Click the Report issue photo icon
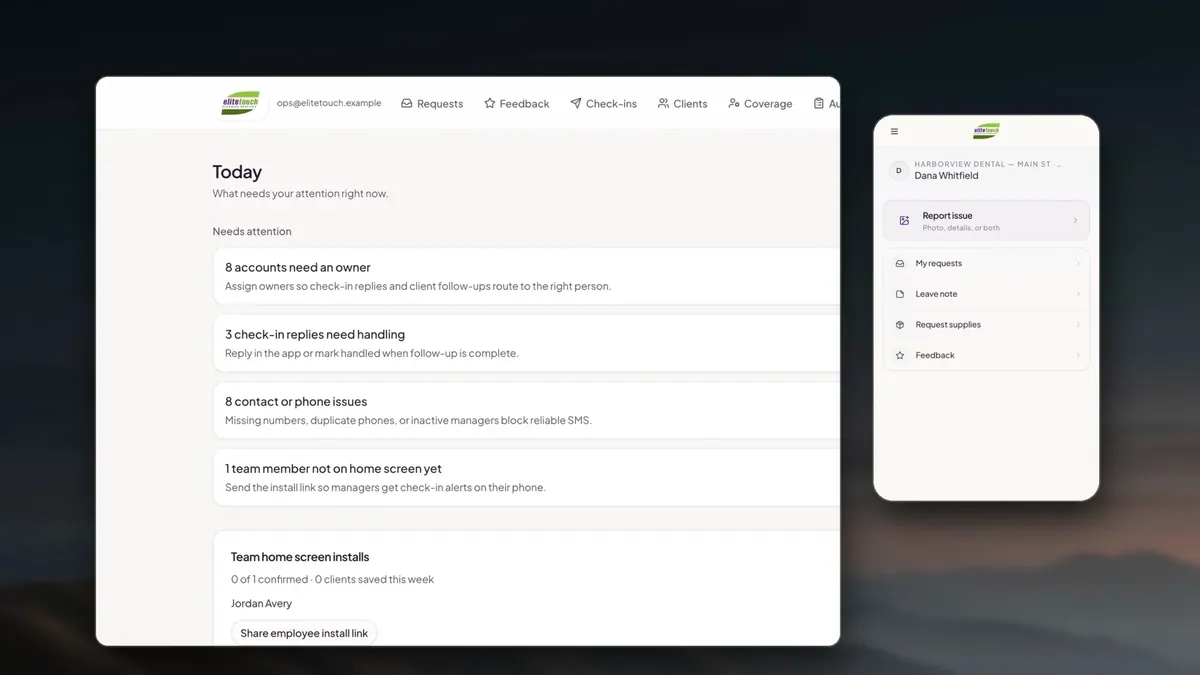Screen dimensions: 1200x675 coord(904,221)
